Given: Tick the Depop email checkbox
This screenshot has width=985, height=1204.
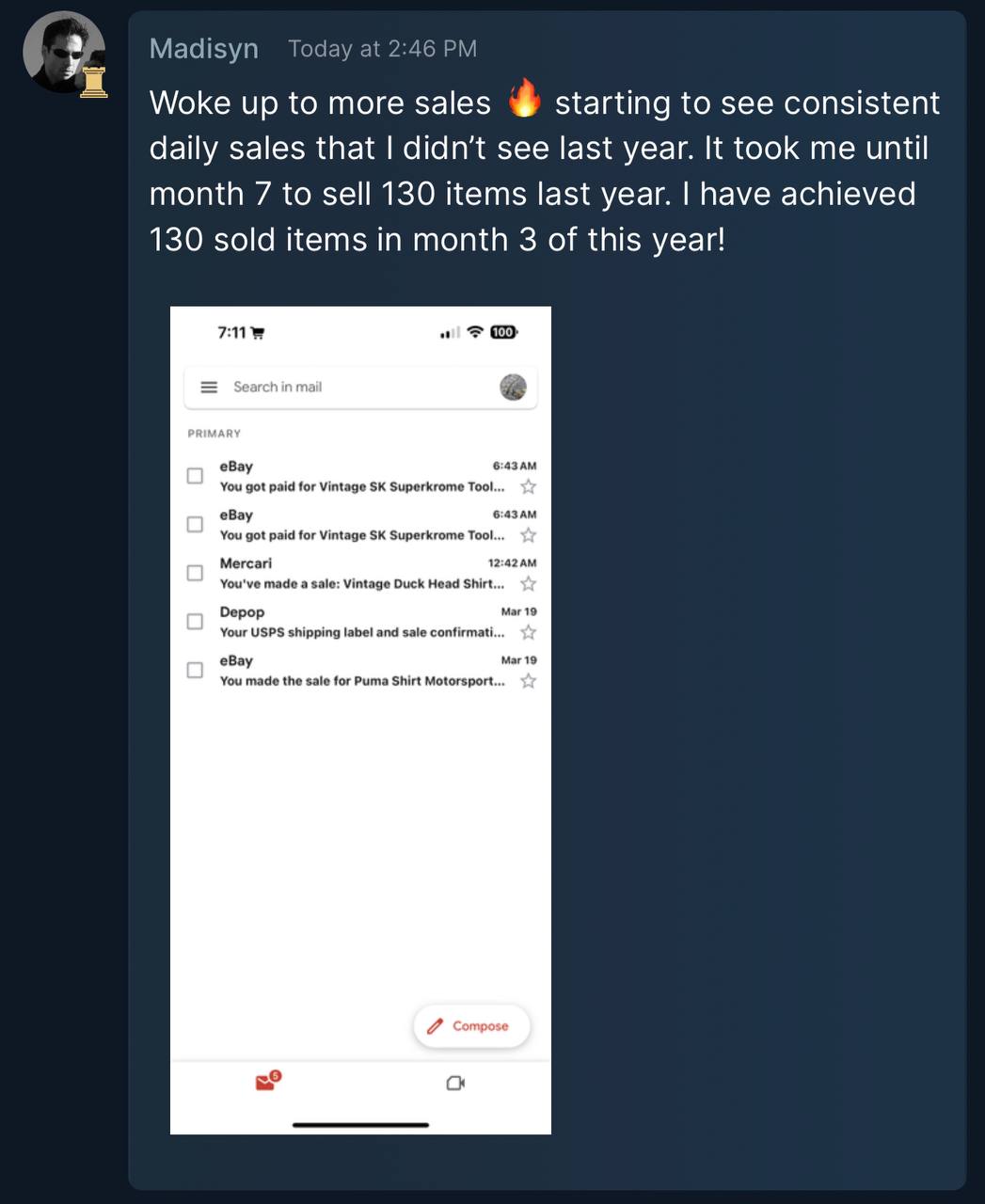Looking at the screenshot, I should coord(195,622).
